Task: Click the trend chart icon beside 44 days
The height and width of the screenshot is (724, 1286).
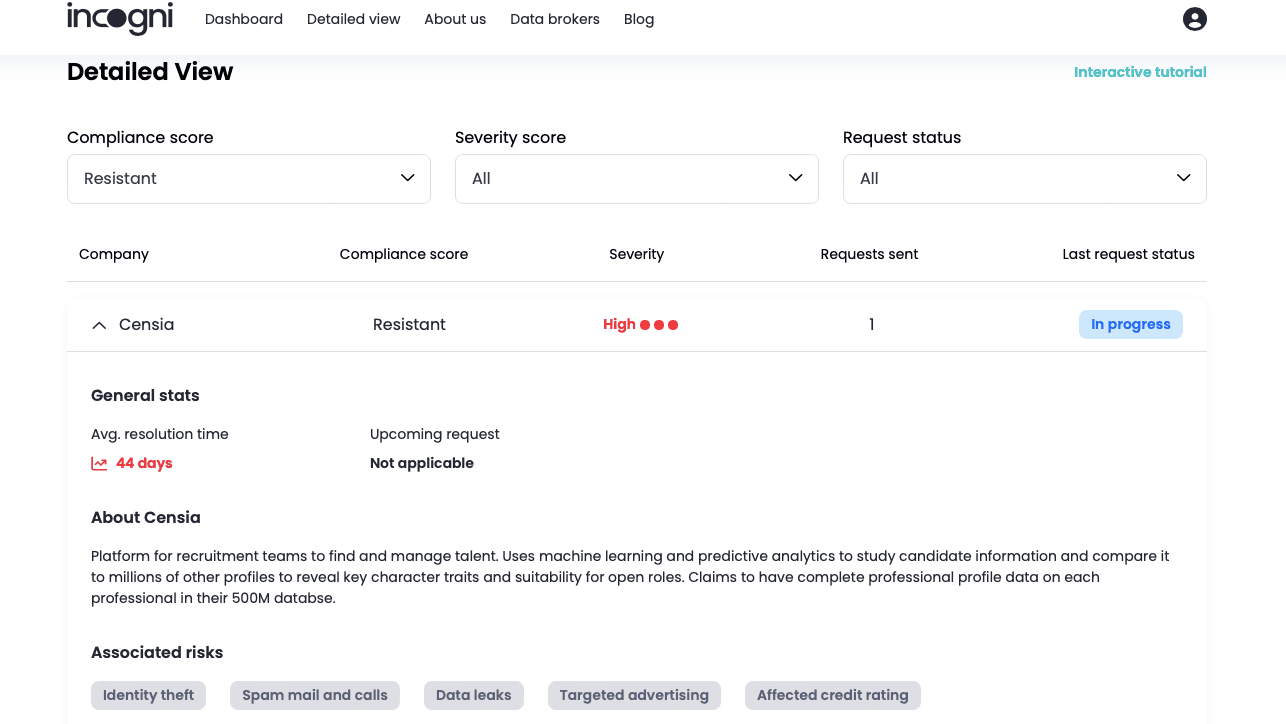Action: click(99, 463)
